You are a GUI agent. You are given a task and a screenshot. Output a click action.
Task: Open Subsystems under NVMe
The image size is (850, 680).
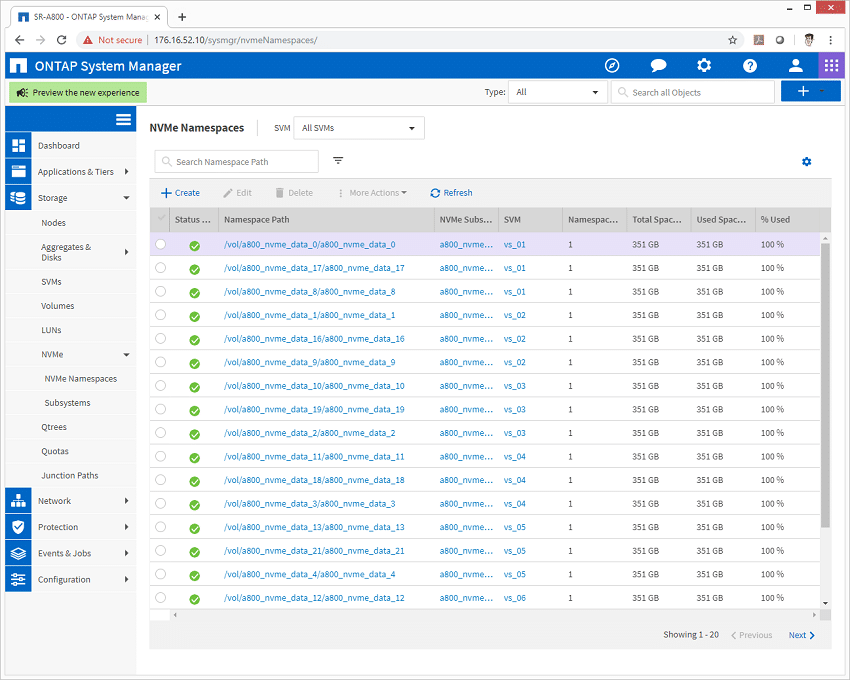tap(67, 403)
